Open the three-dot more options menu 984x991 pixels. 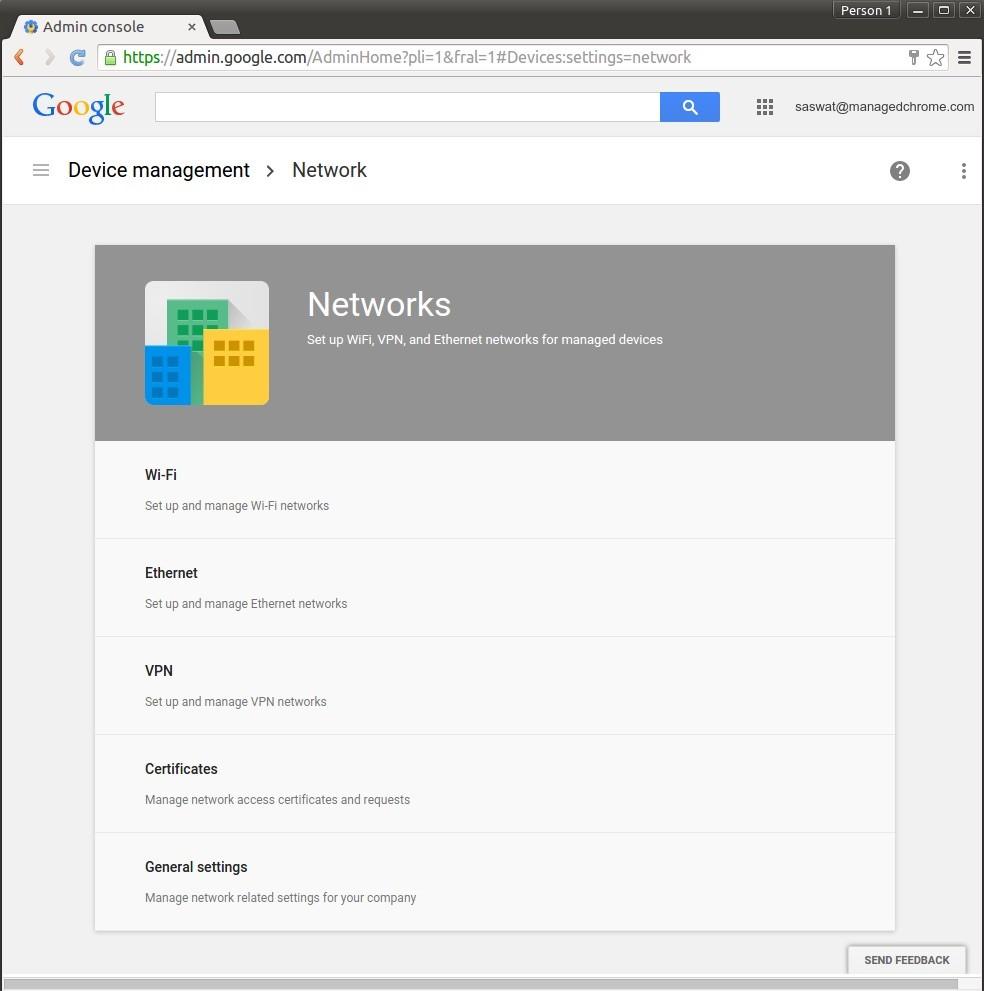963,171
